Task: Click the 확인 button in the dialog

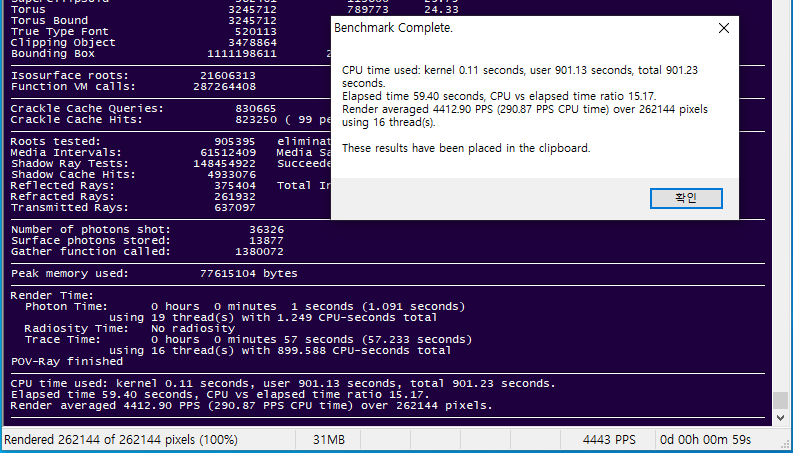Action: [685, 198]
